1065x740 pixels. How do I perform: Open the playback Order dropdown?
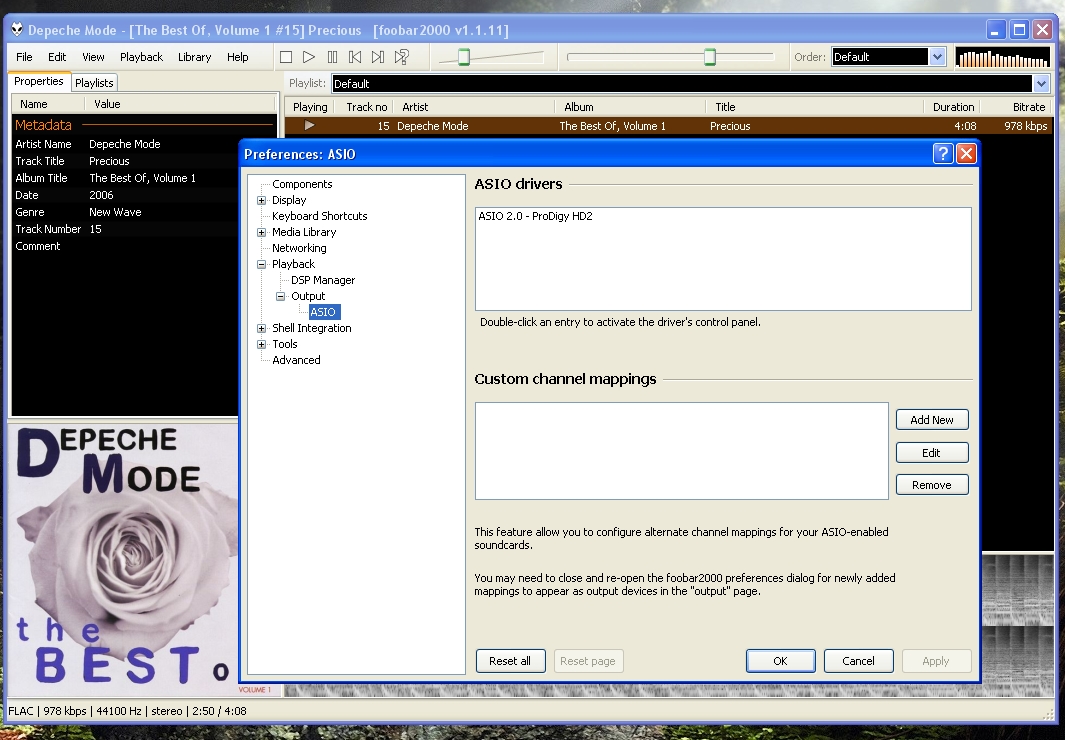937,57
